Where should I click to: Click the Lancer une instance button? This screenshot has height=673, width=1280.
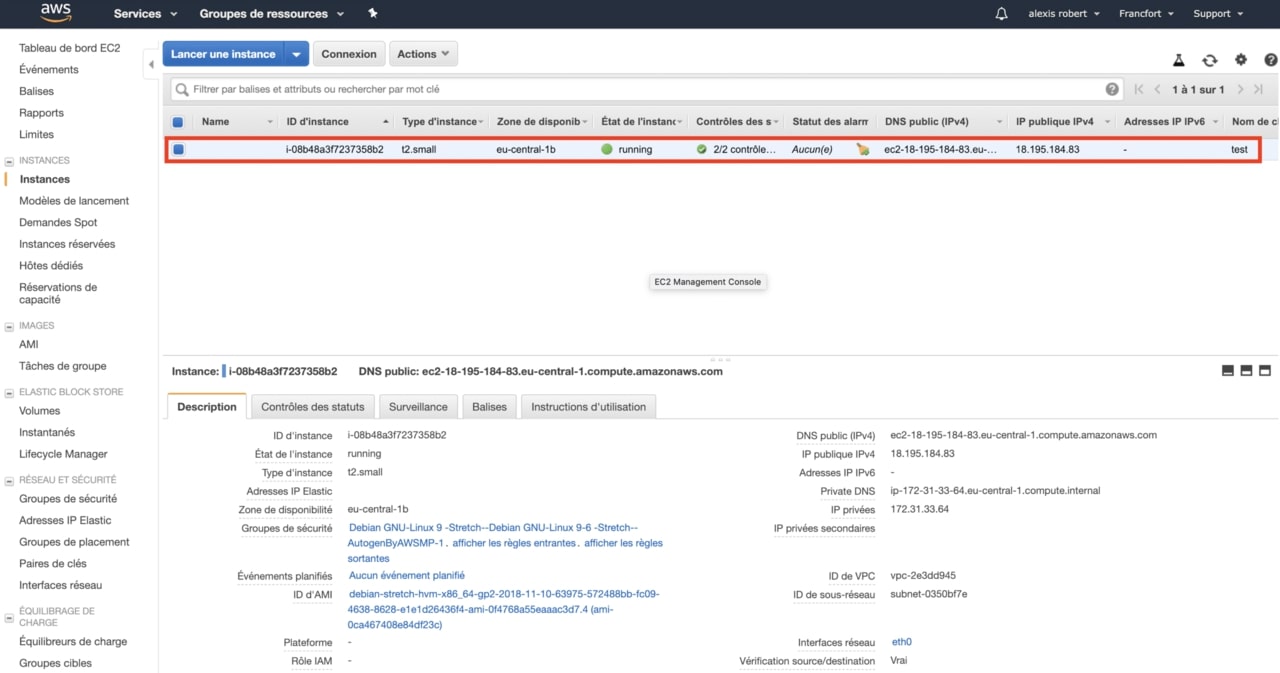(223, 54)
